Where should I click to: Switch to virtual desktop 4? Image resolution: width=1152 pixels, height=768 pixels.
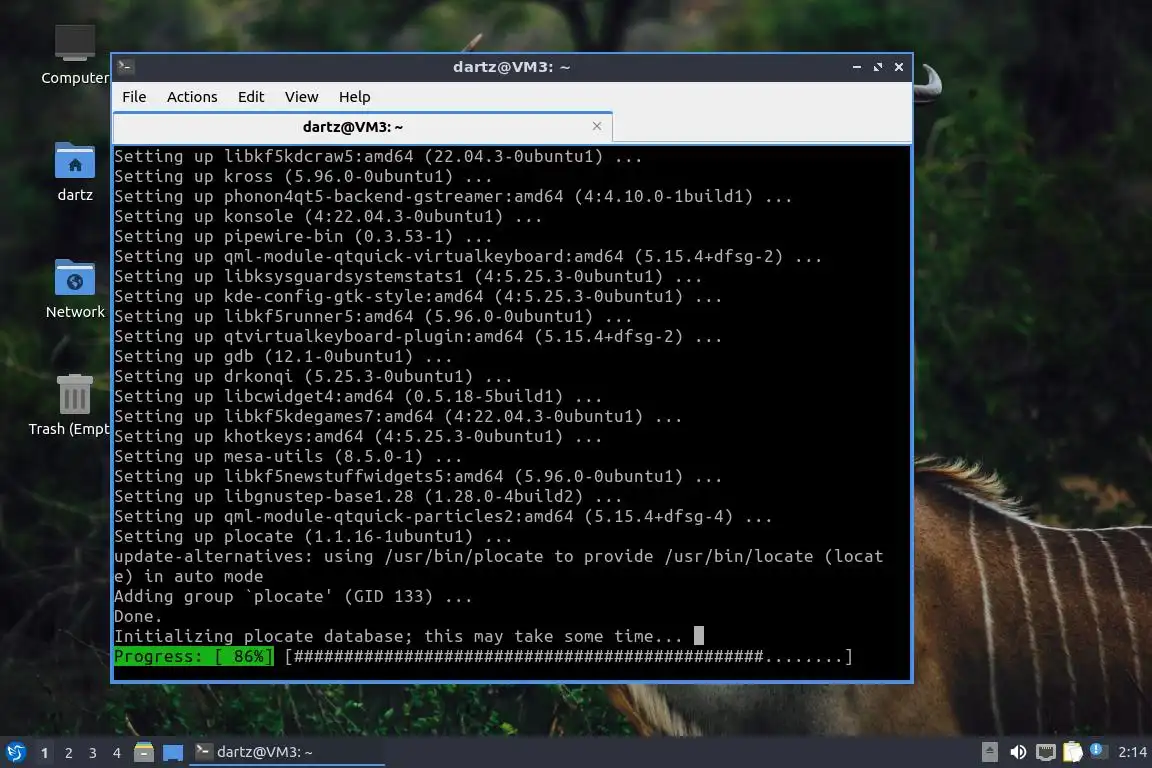117,753
